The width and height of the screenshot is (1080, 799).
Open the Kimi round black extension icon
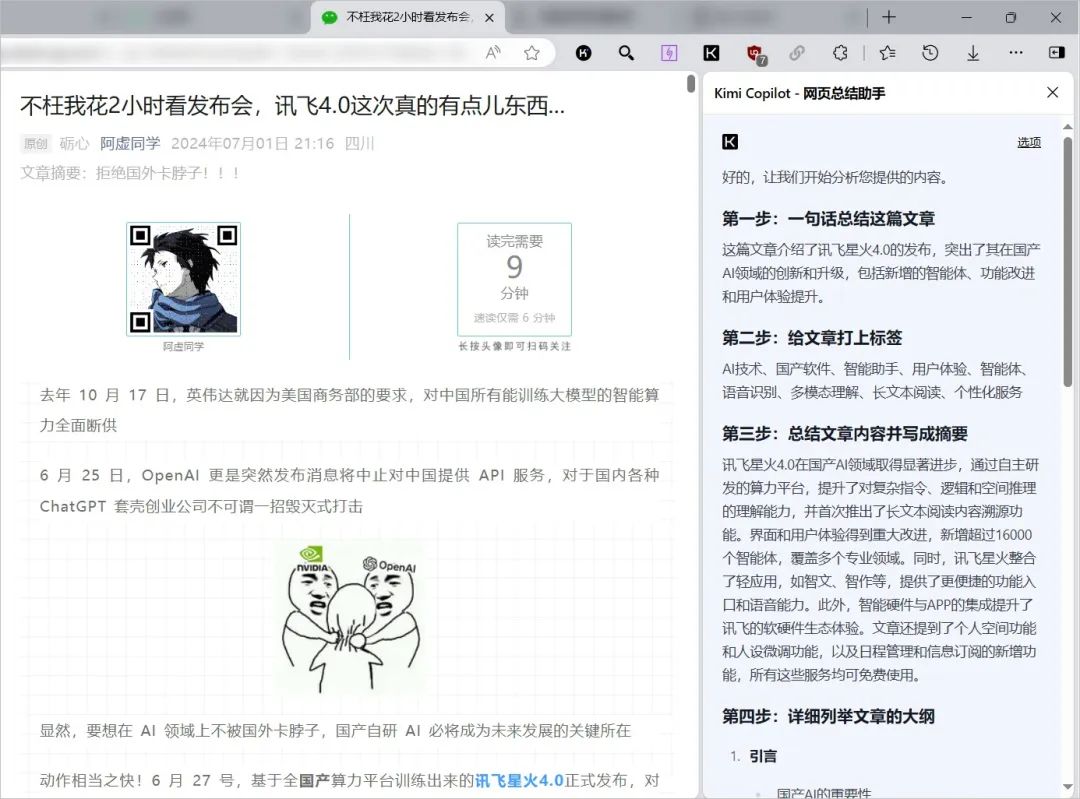click(x=583, y=53)
